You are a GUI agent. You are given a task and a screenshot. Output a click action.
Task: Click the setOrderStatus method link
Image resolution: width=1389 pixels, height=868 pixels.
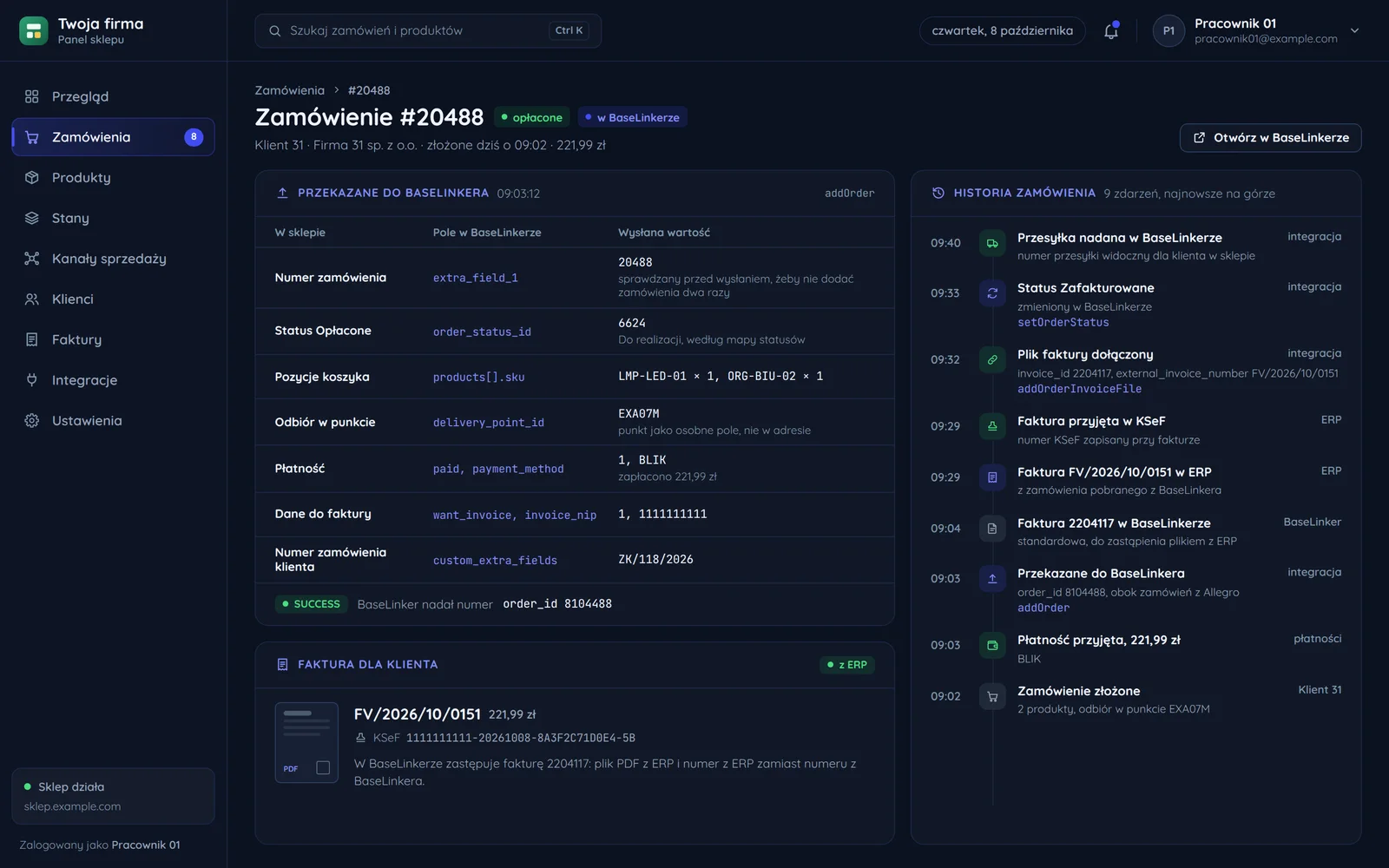point(1063,322)
